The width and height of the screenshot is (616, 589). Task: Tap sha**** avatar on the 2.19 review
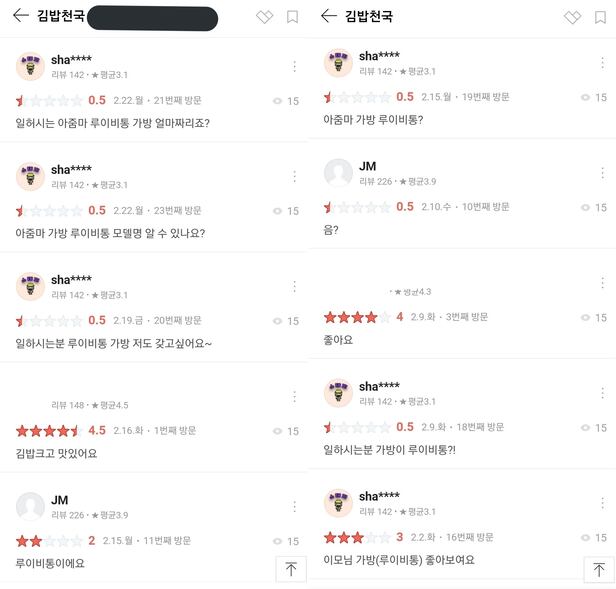pos(30,286)
